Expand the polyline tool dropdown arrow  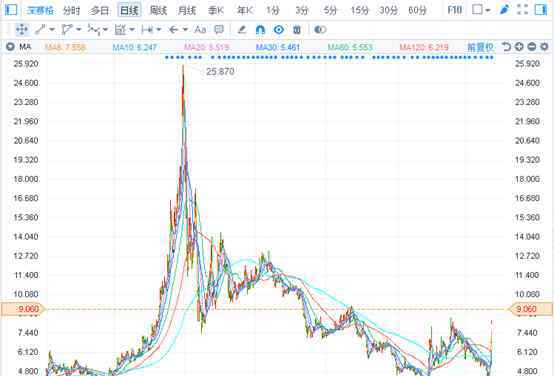point(105,29)
